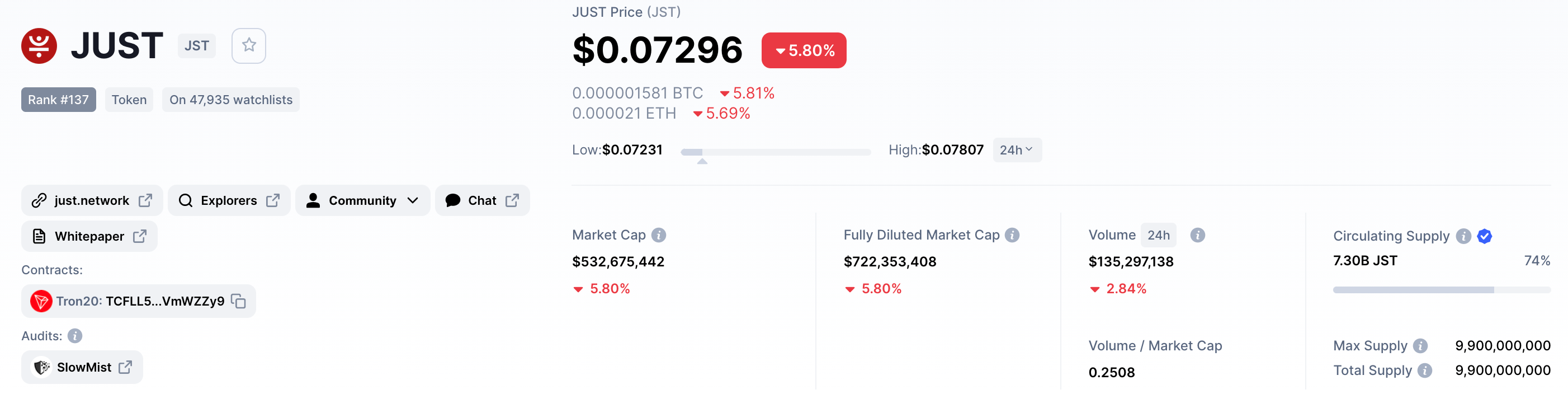Open the Whitepaper link
Image resolution: width=1568 pixels, height=394 pixels.
point(89,236)
